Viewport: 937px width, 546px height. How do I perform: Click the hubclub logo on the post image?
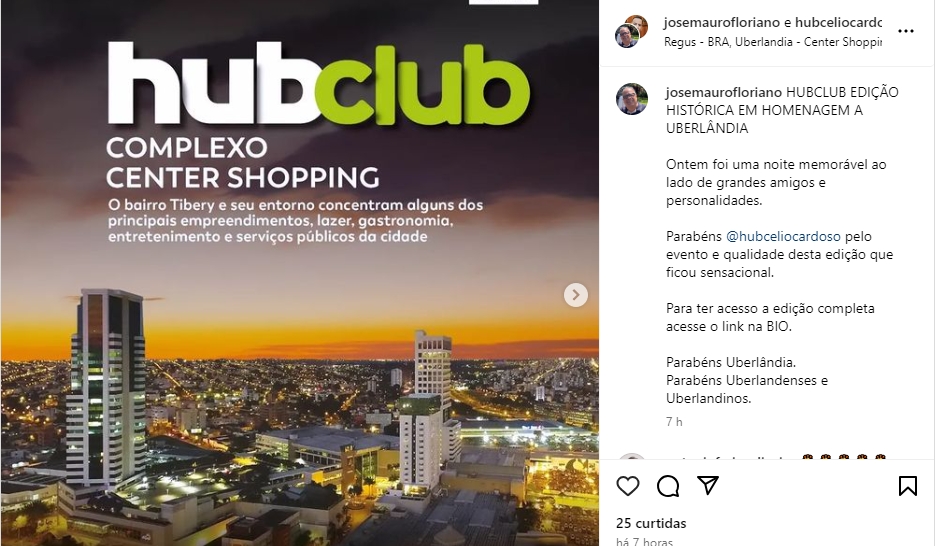(x=318, y=84)
